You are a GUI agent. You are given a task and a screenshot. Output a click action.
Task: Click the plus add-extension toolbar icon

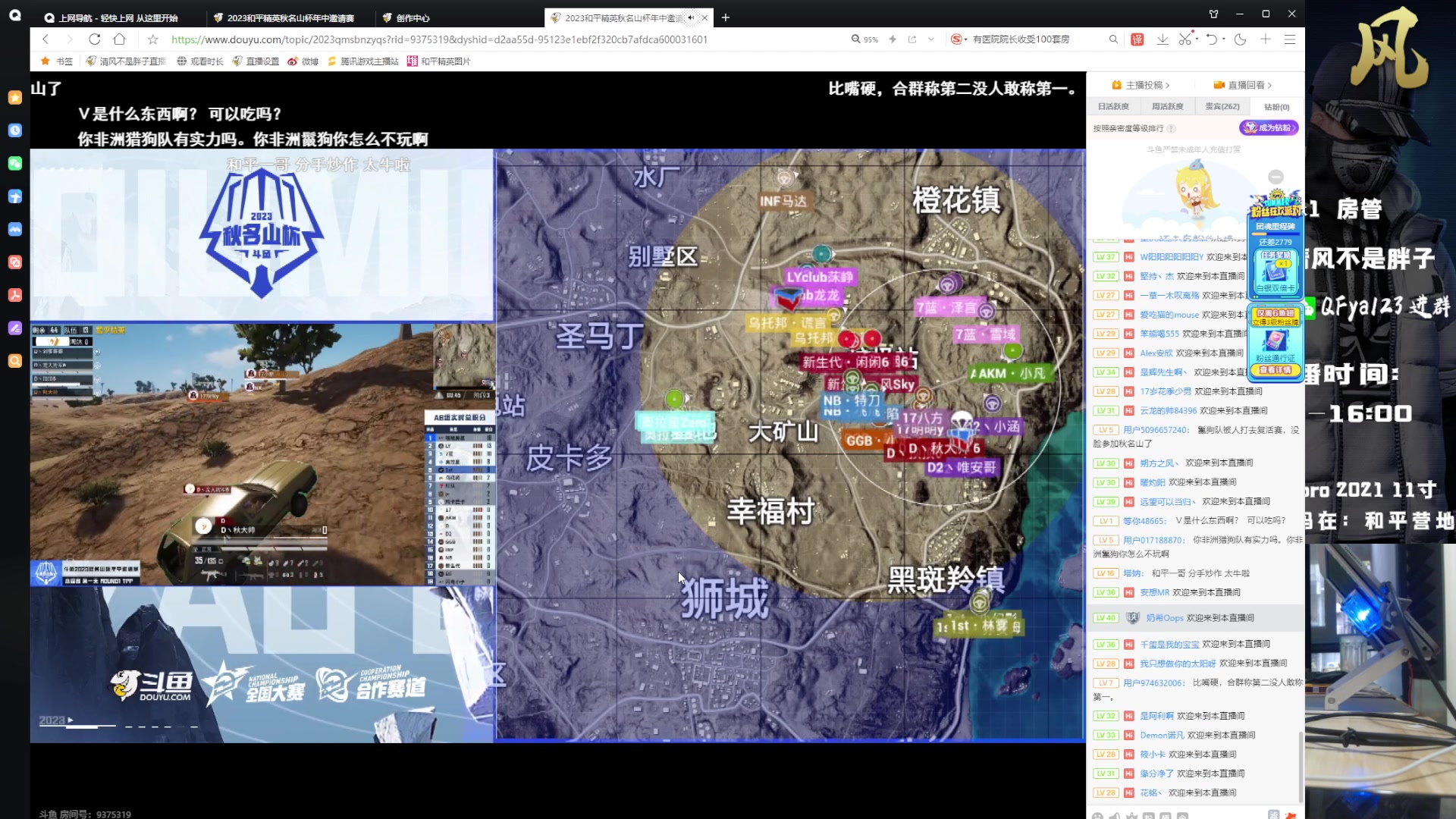click(1266, 39)
